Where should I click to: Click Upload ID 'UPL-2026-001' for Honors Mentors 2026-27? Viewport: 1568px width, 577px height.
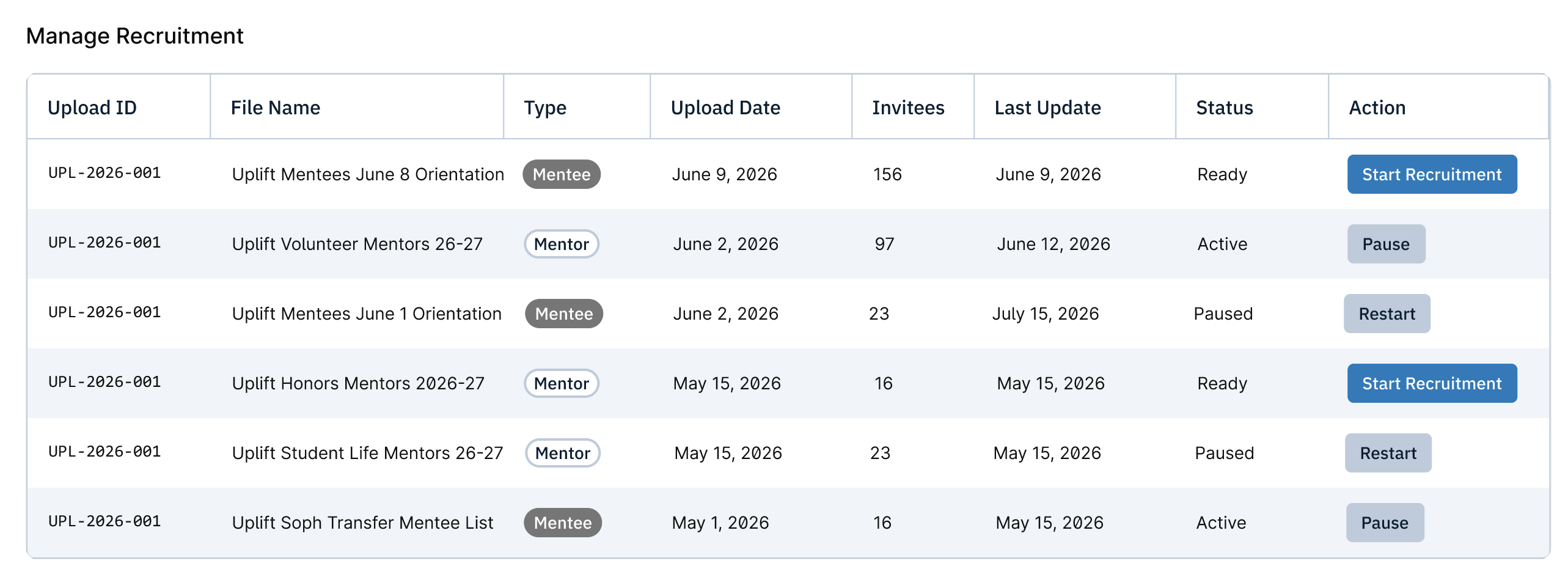(104, 382)
